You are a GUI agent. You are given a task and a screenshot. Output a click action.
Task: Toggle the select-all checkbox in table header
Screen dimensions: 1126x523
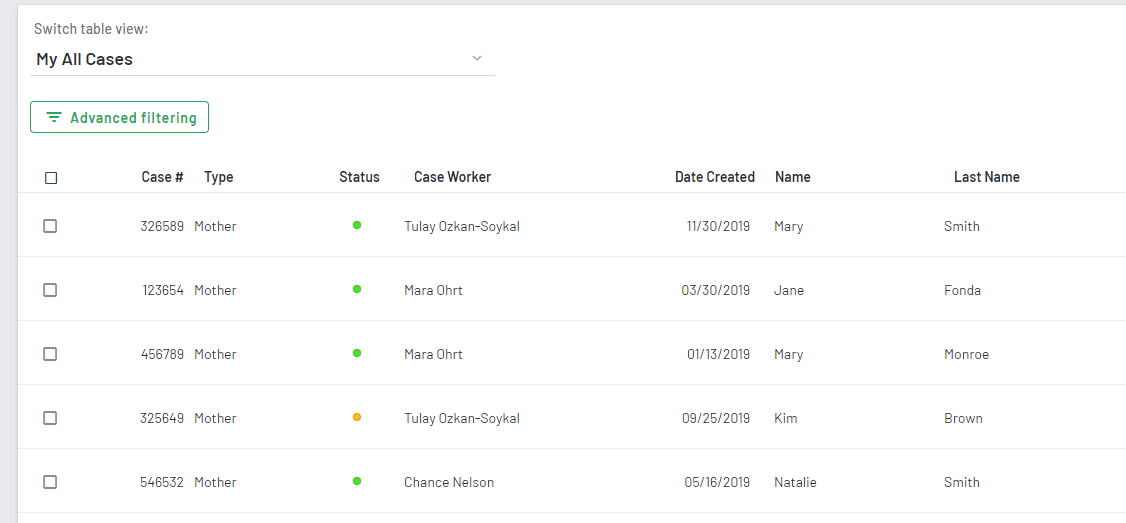click(x=51, y=178)
